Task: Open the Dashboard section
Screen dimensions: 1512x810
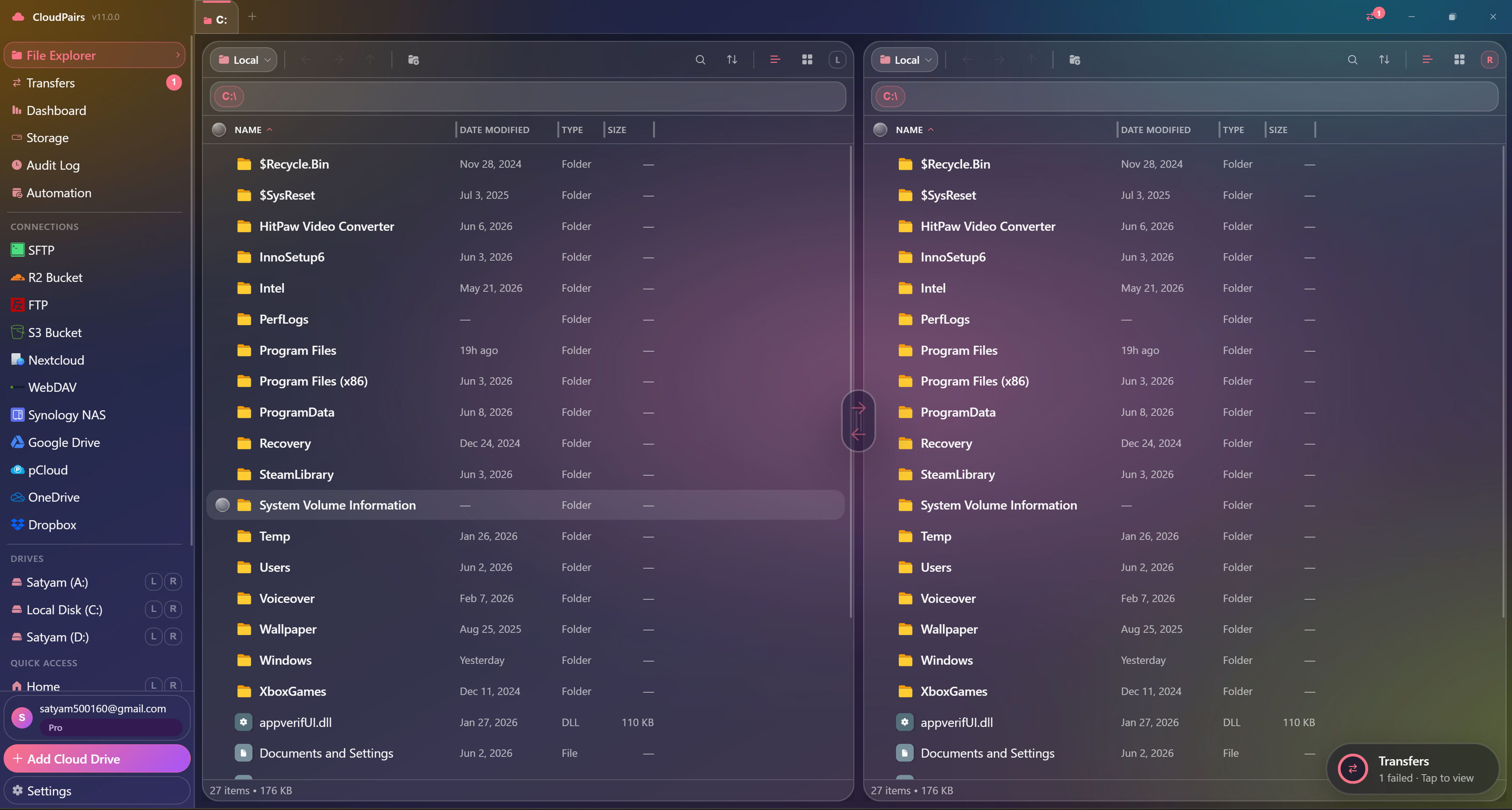Action: pos(94,110)
